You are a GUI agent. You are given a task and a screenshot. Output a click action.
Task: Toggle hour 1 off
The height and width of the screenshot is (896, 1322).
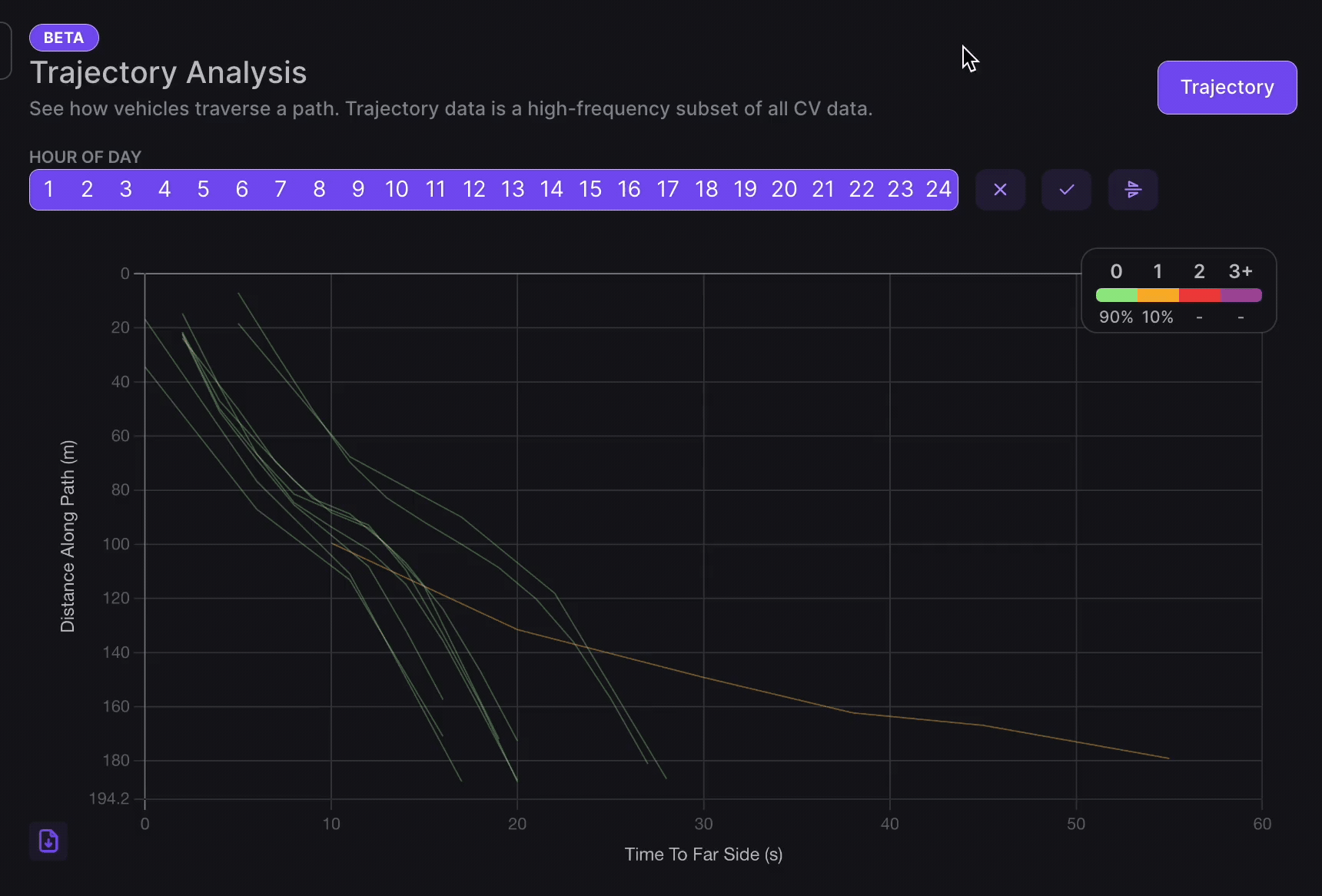[x=48, y=189]
